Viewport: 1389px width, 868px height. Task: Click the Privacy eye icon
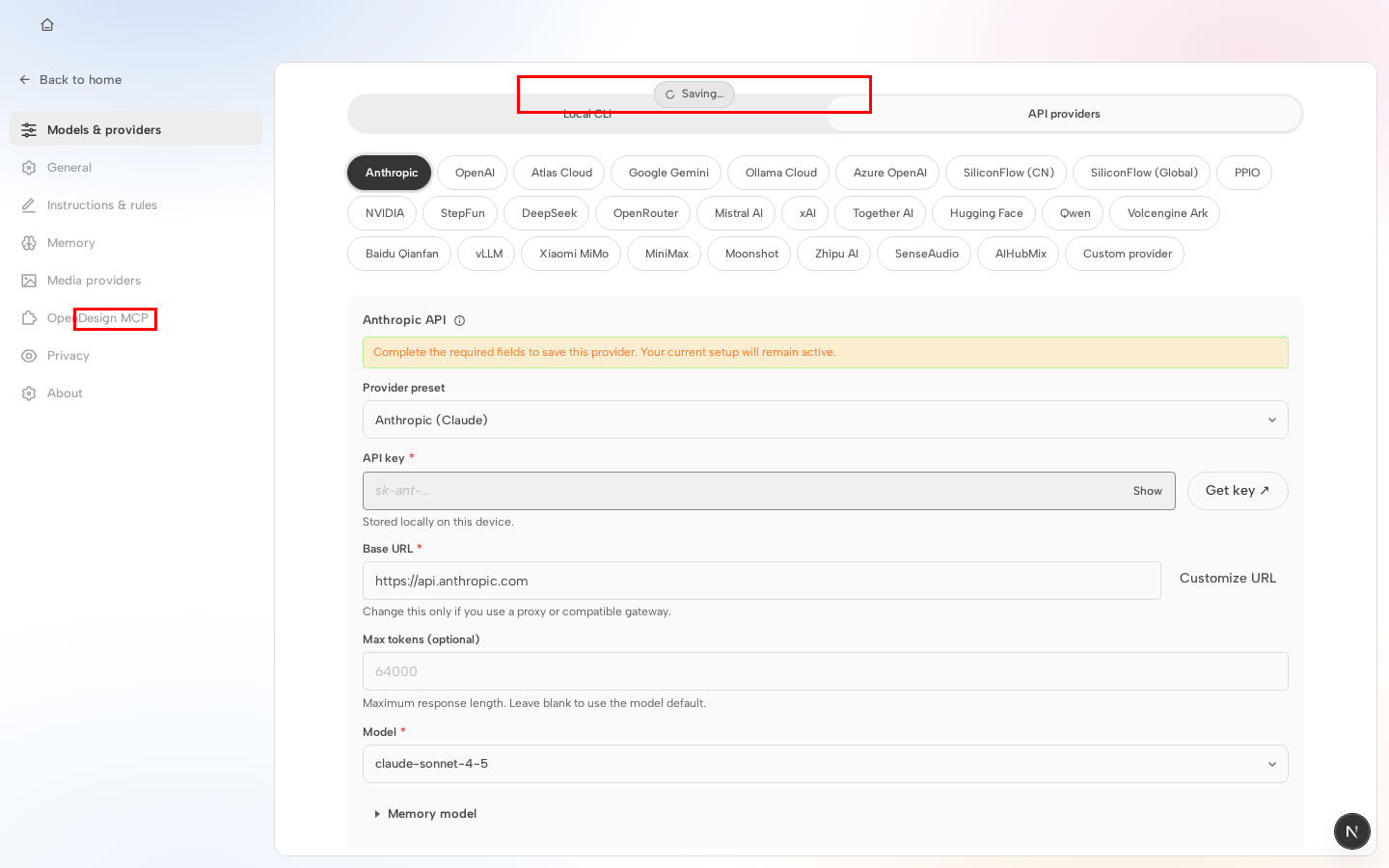[29, 356]
